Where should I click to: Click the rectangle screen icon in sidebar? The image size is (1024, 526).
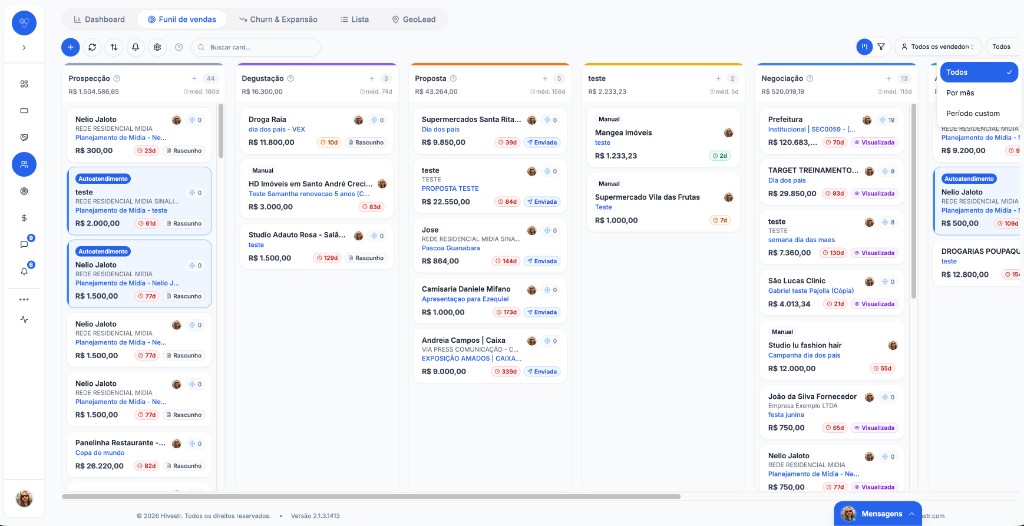click(x=24, y=110)
